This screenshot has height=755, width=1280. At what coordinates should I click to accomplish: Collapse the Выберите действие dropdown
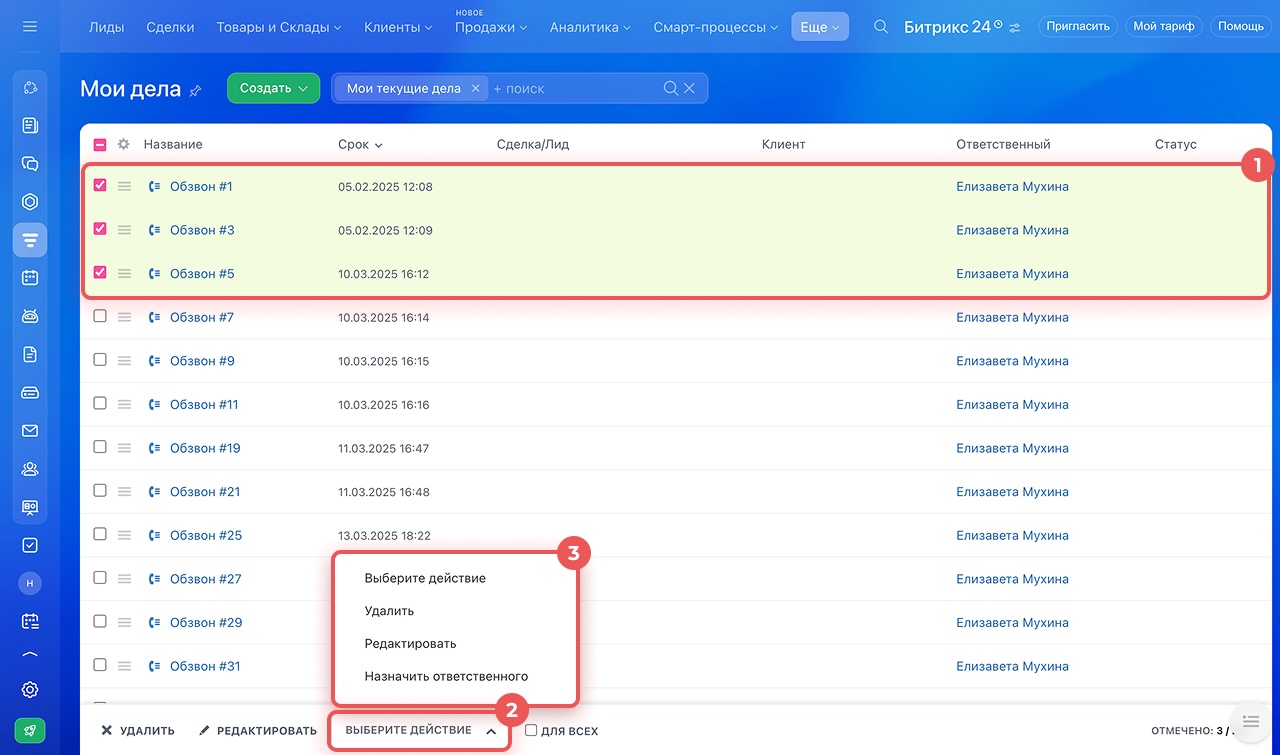[420, 731]
